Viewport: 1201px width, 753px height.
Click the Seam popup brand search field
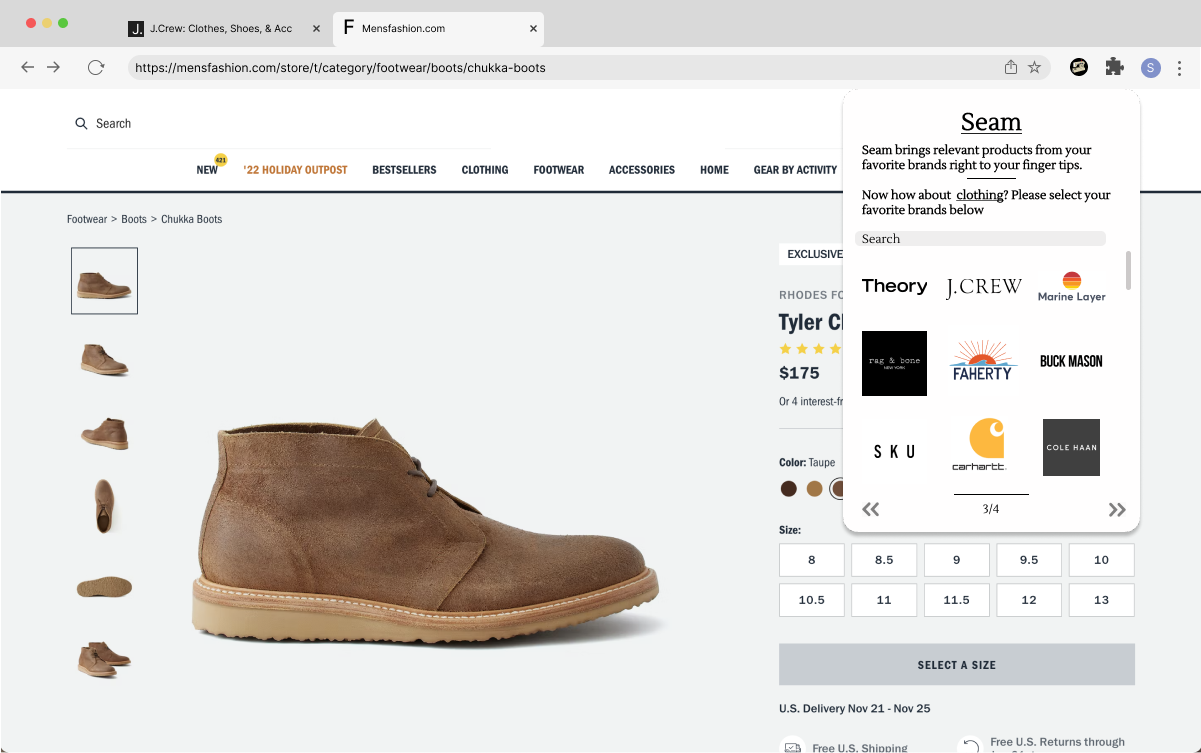tap(980, 239)
